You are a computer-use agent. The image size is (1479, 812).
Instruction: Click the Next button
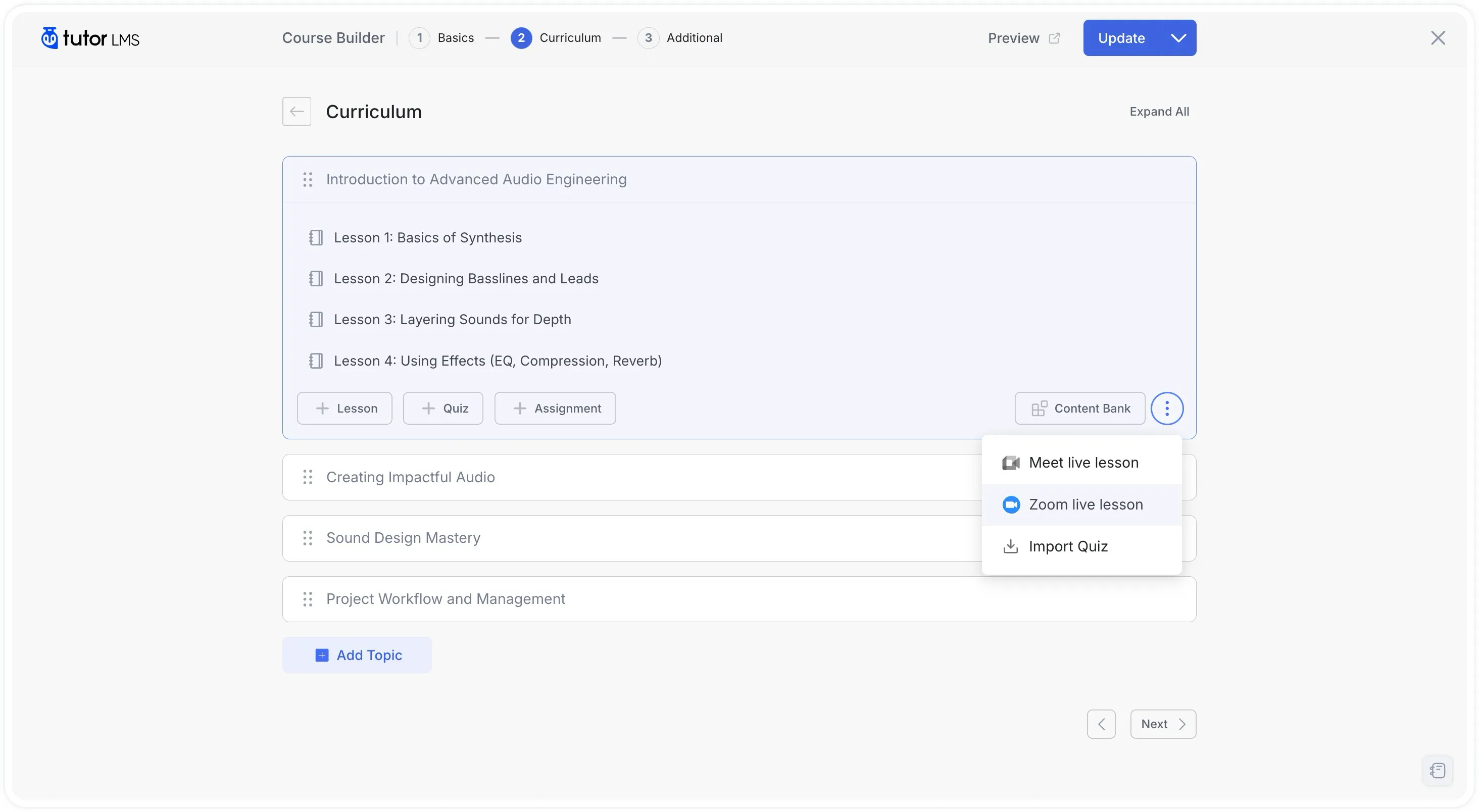click(x=1163, y=724)
